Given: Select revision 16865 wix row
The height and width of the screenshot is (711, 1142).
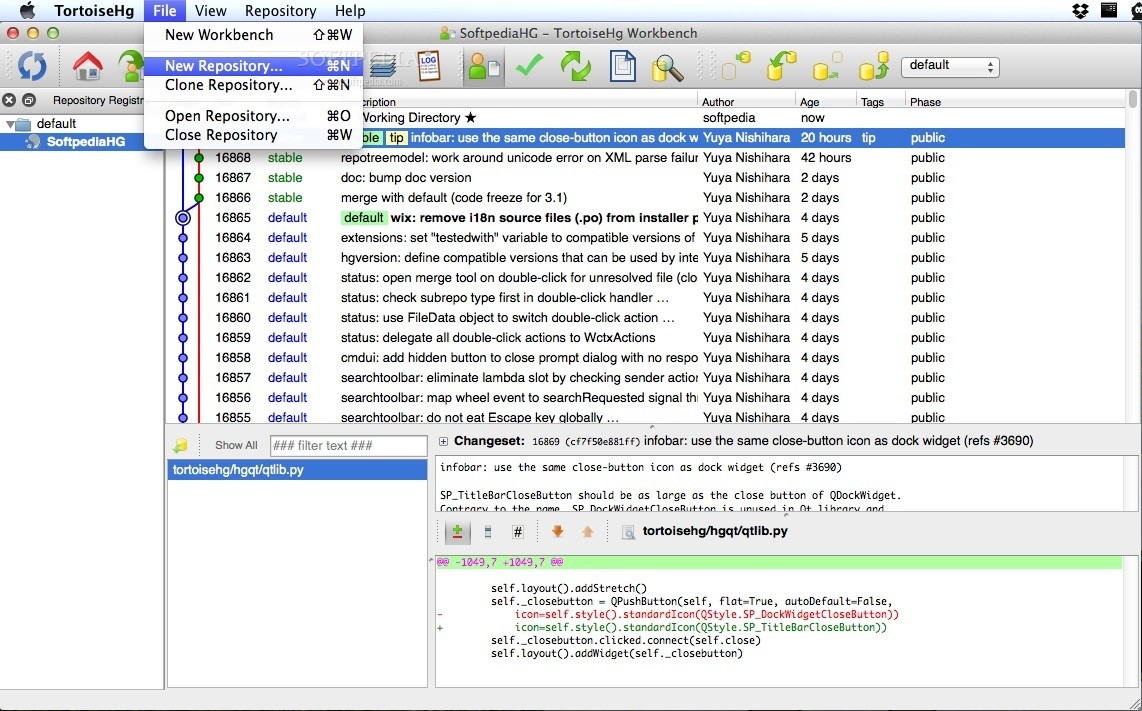Looking at the screenshot, I should click(646, 218).
